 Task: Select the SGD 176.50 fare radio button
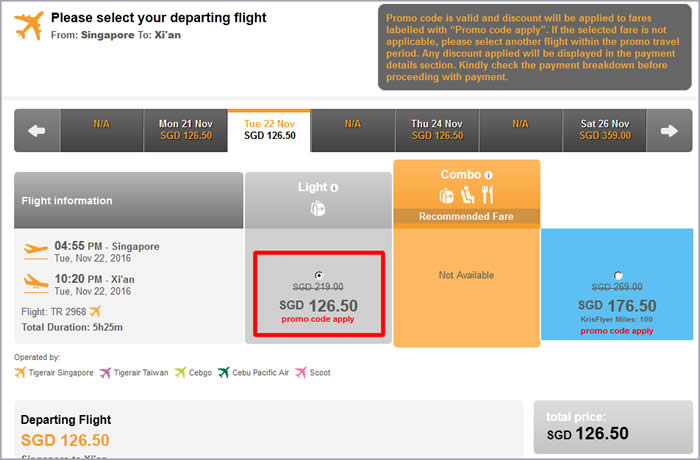618,275
